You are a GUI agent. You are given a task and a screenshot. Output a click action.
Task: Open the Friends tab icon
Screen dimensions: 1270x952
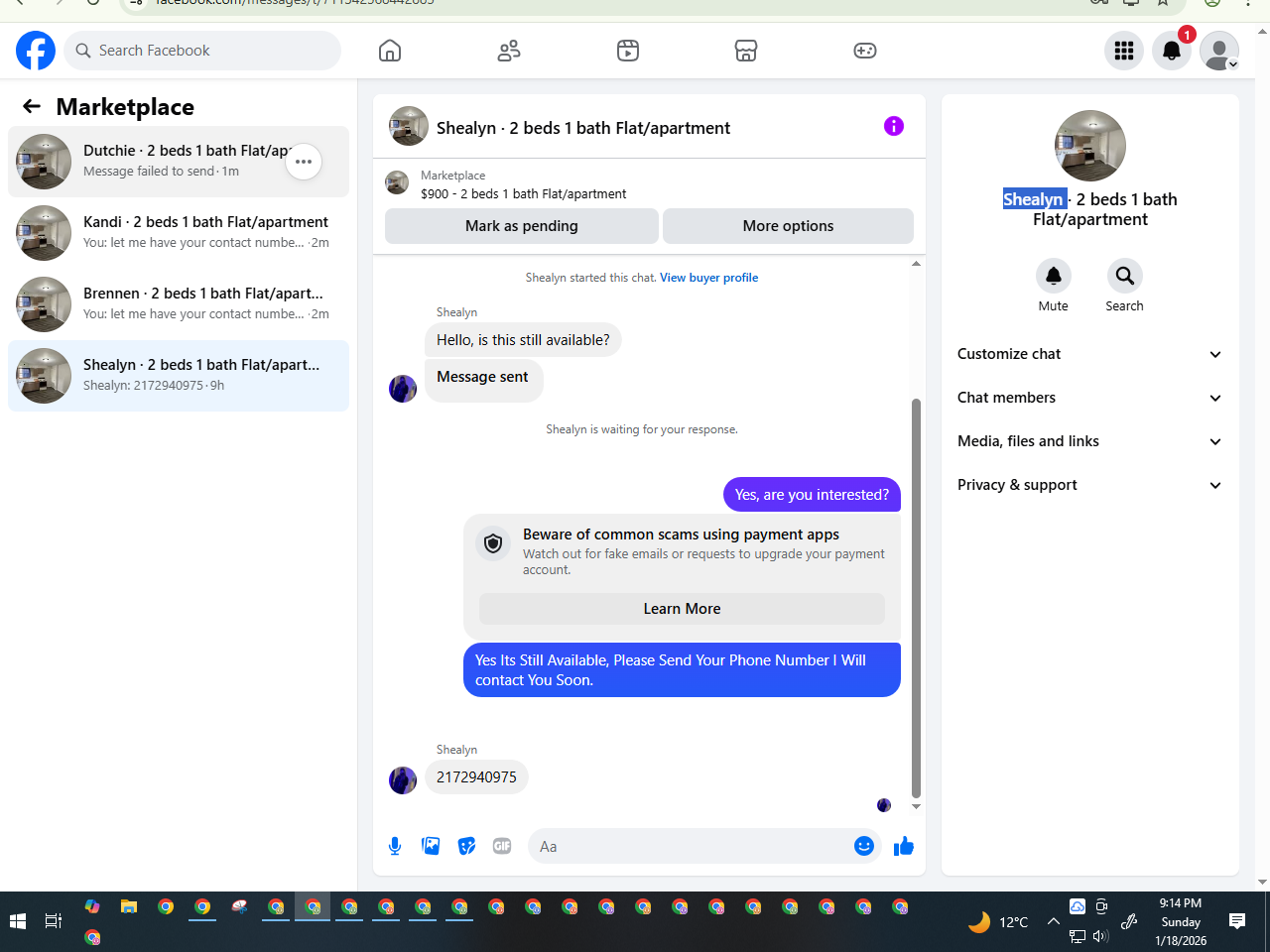click(509, 51)
